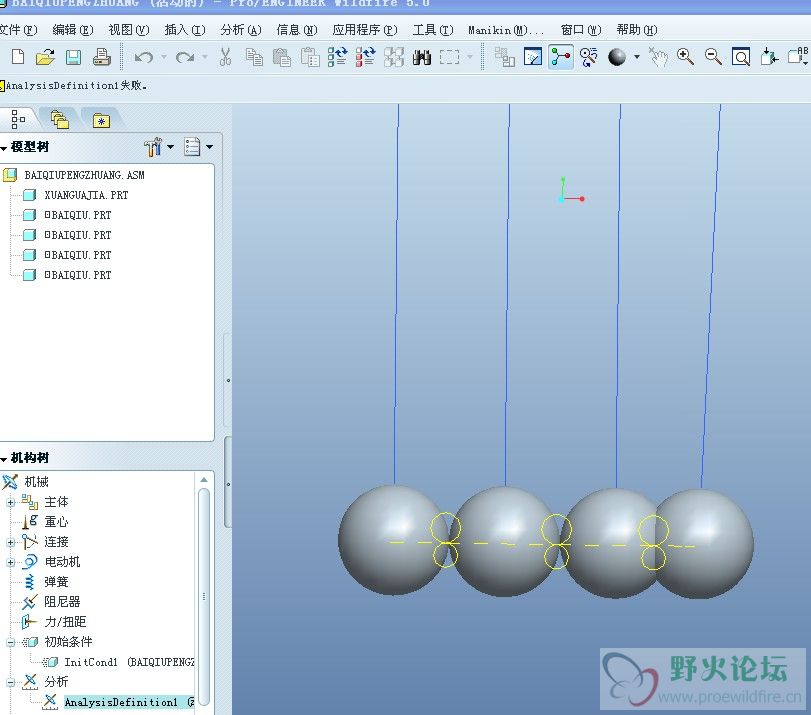Click the reorient view icon
The height and width of the screenshot is (715, 811).
(769, 57)
